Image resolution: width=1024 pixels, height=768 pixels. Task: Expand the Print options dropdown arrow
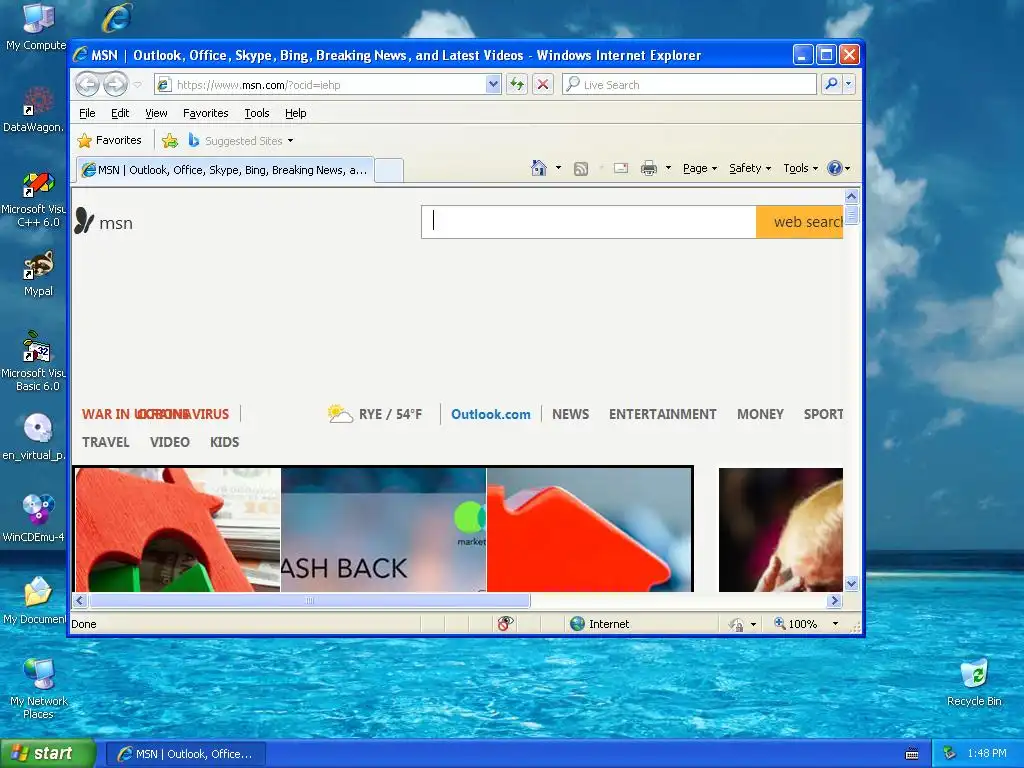[668, 168]
